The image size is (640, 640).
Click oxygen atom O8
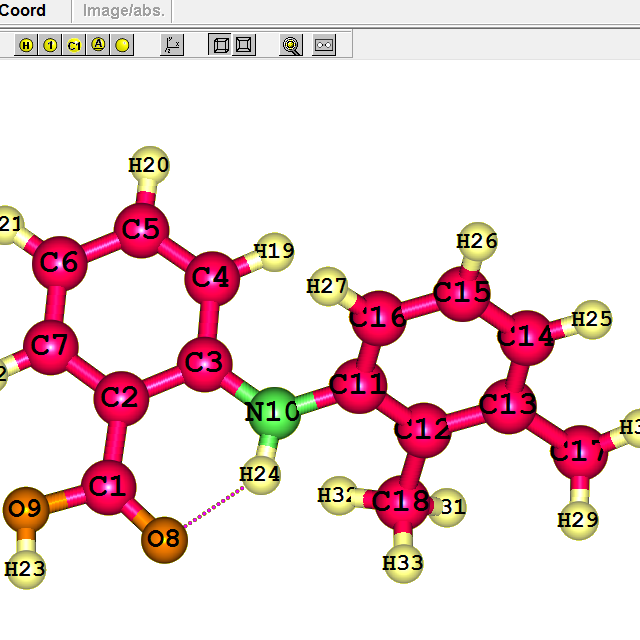click(164, 539)
